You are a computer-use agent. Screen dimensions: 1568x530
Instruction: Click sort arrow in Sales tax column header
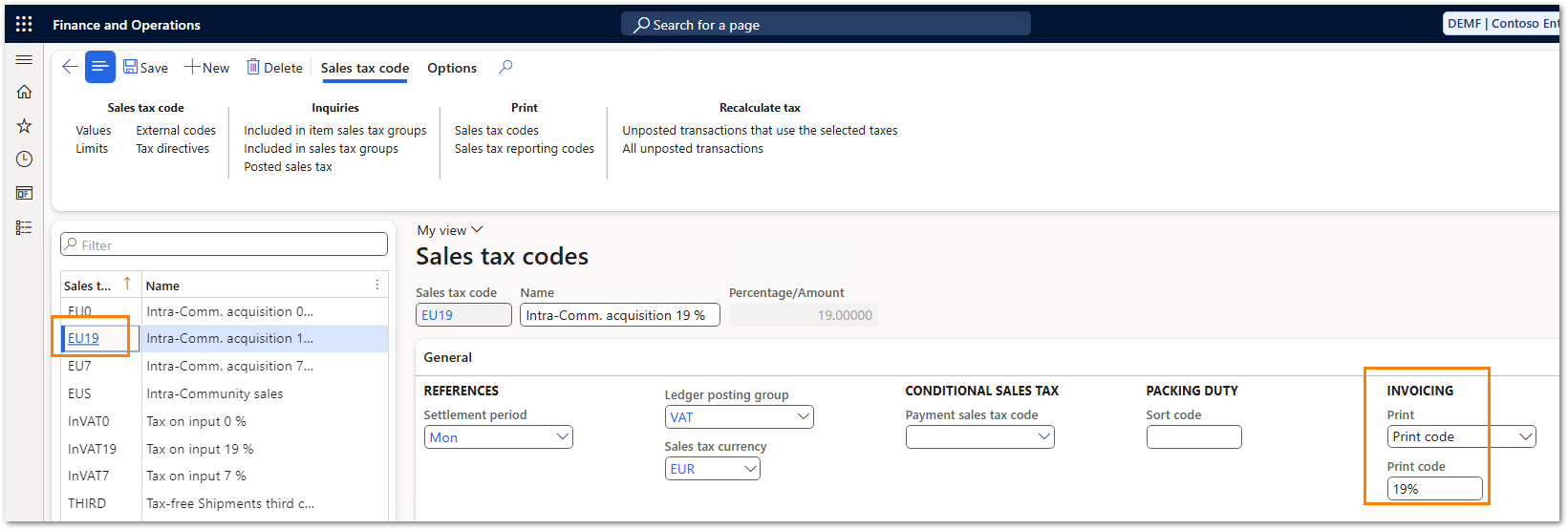[x=127, y=284]
